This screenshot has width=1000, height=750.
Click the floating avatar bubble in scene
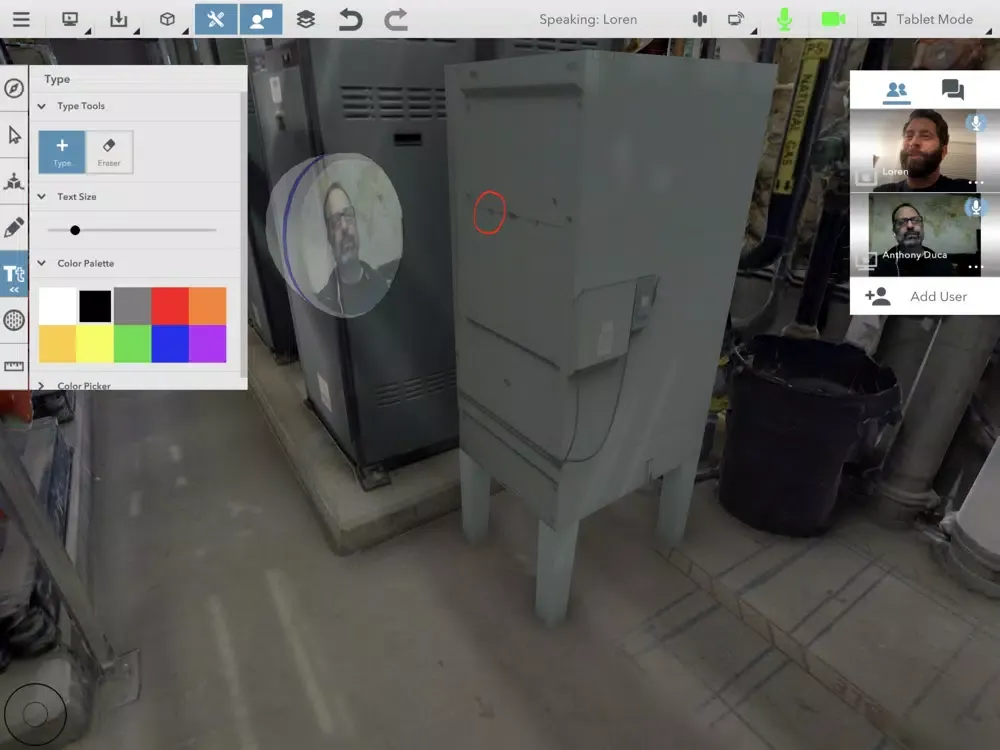pos(335,235)
